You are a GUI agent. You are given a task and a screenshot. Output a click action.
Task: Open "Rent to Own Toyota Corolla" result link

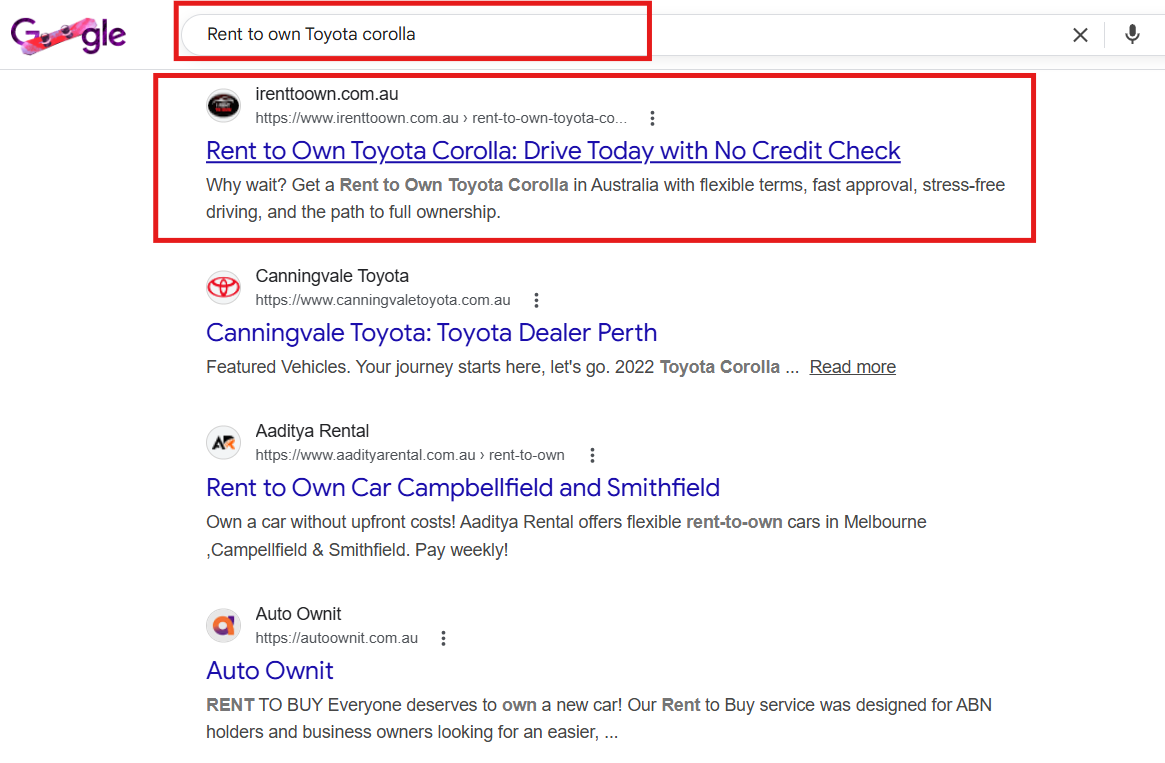tap(552, 151)
